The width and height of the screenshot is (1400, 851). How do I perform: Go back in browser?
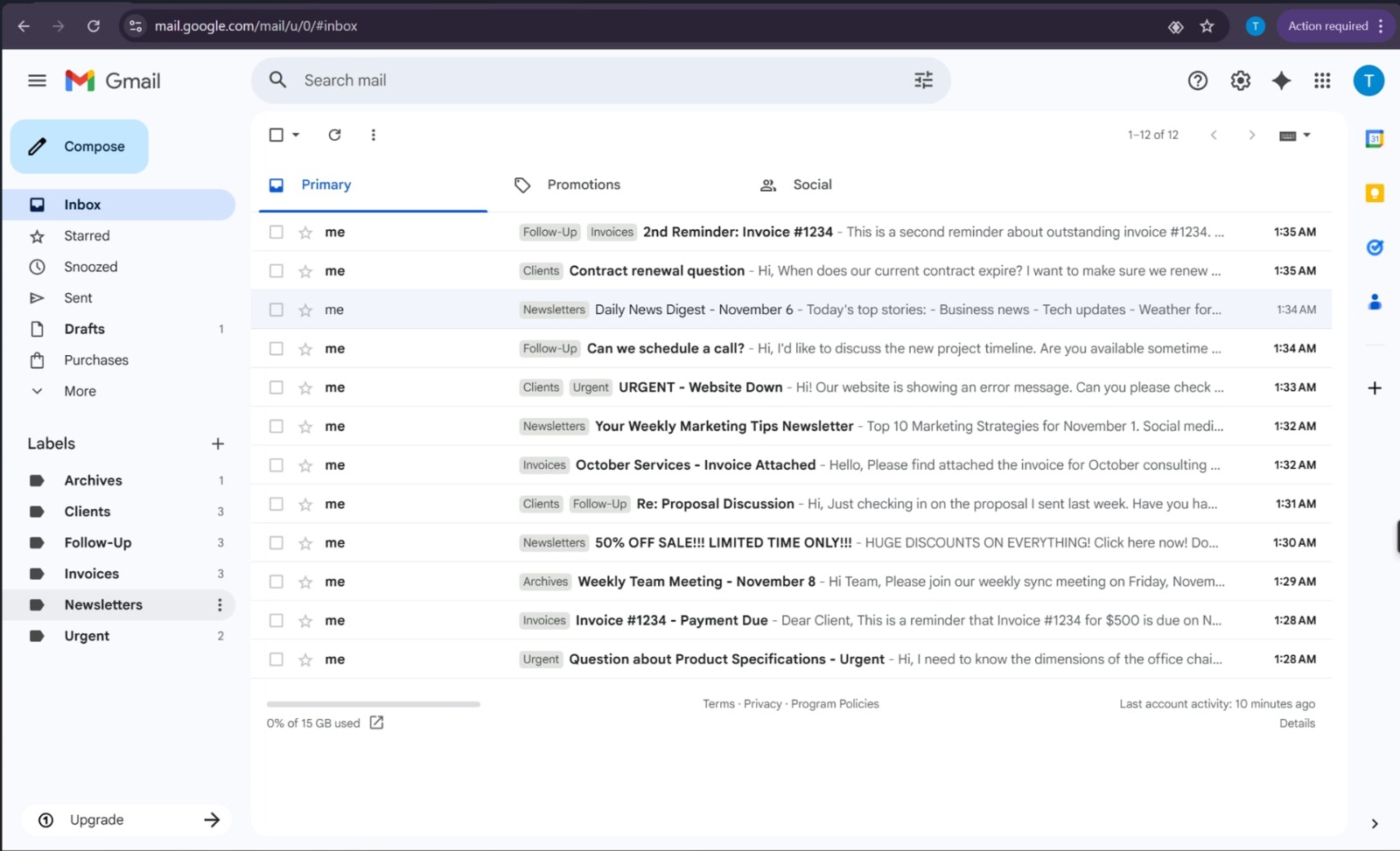[24, 26]
